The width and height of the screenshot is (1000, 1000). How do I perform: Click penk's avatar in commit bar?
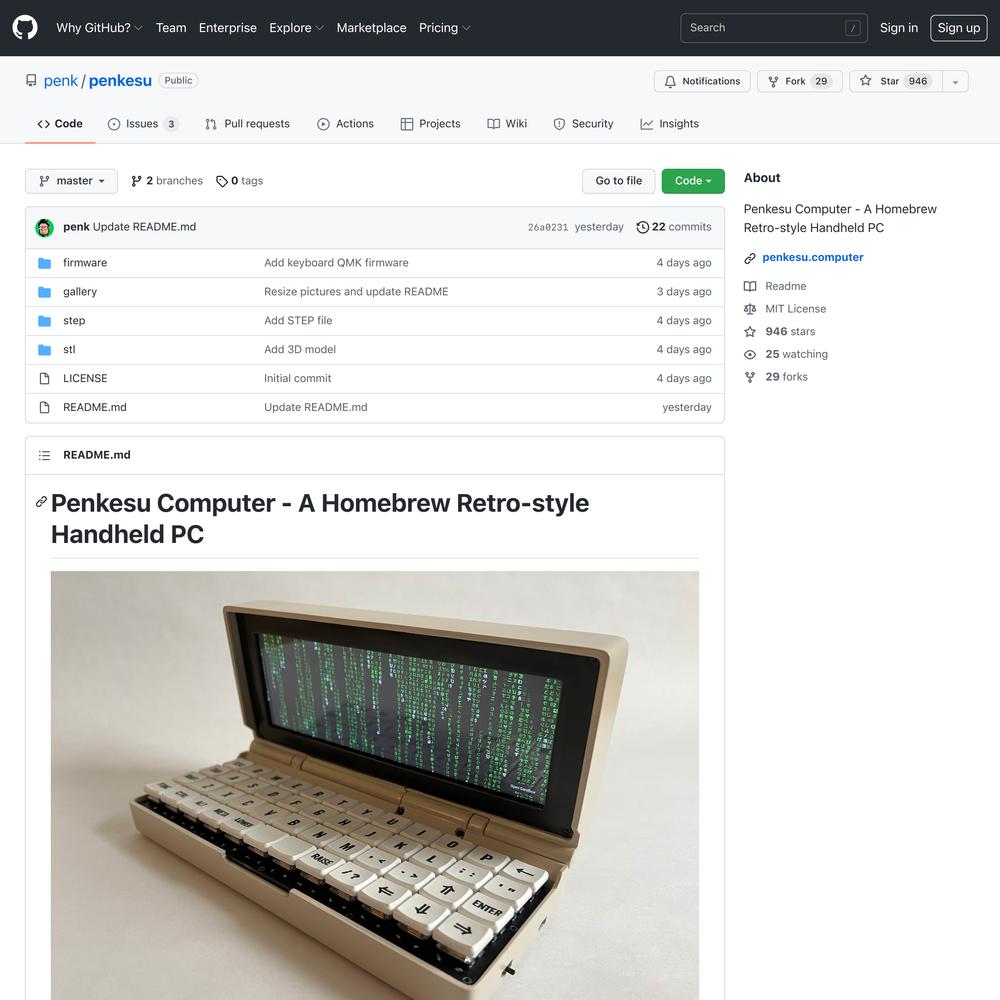[x=45, y=228]
